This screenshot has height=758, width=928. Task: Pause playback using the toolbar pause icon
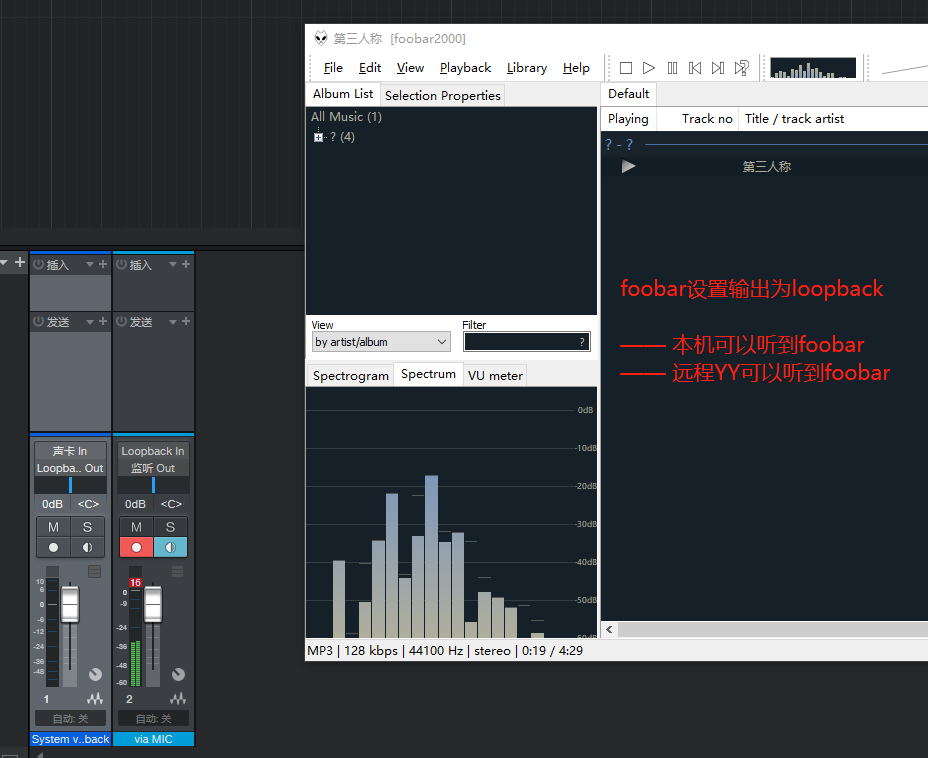coord(672,68)
